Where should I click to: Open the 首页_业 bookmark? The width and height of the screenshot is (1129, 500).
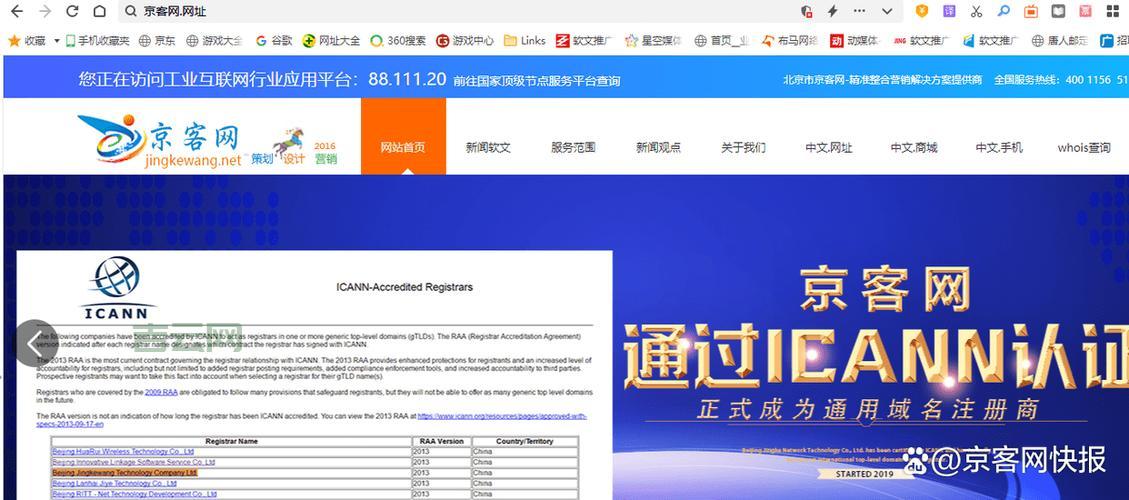(721, 41)
